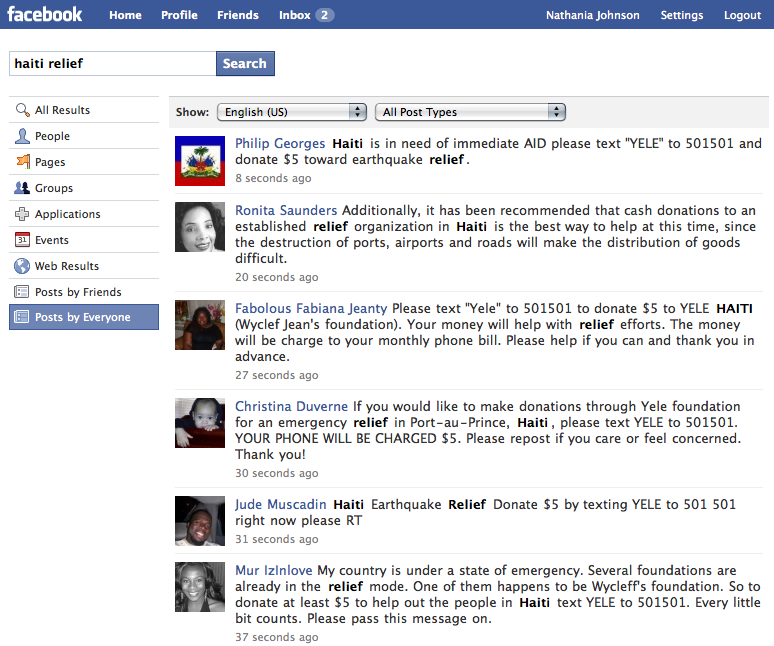The width and height of the screenshot is (774, 646).
Task: Select the Posts by Friends filter
Action: 84,292
